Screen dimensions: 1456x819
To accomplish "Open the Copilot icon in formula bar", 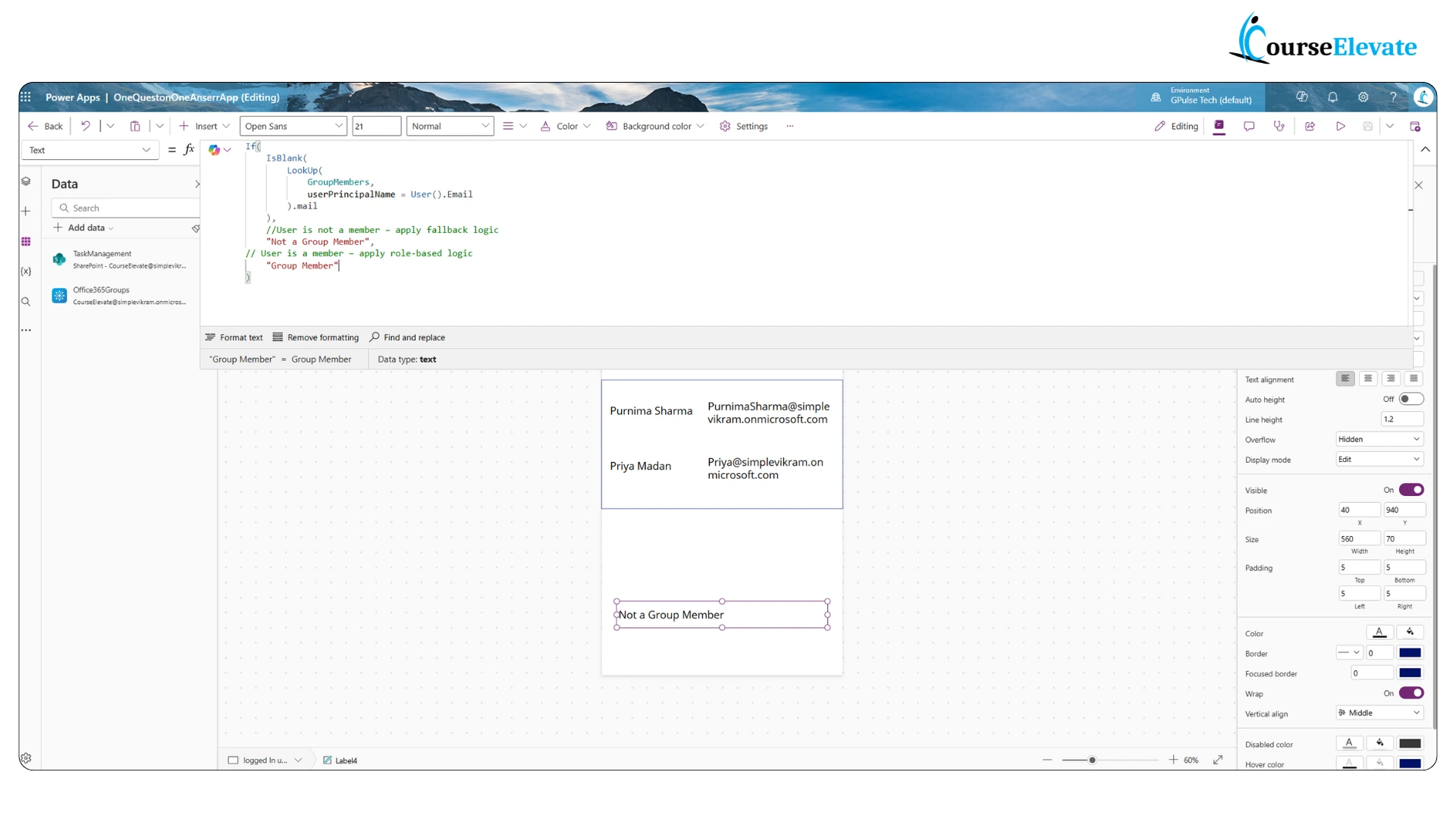I will point(215,149).
